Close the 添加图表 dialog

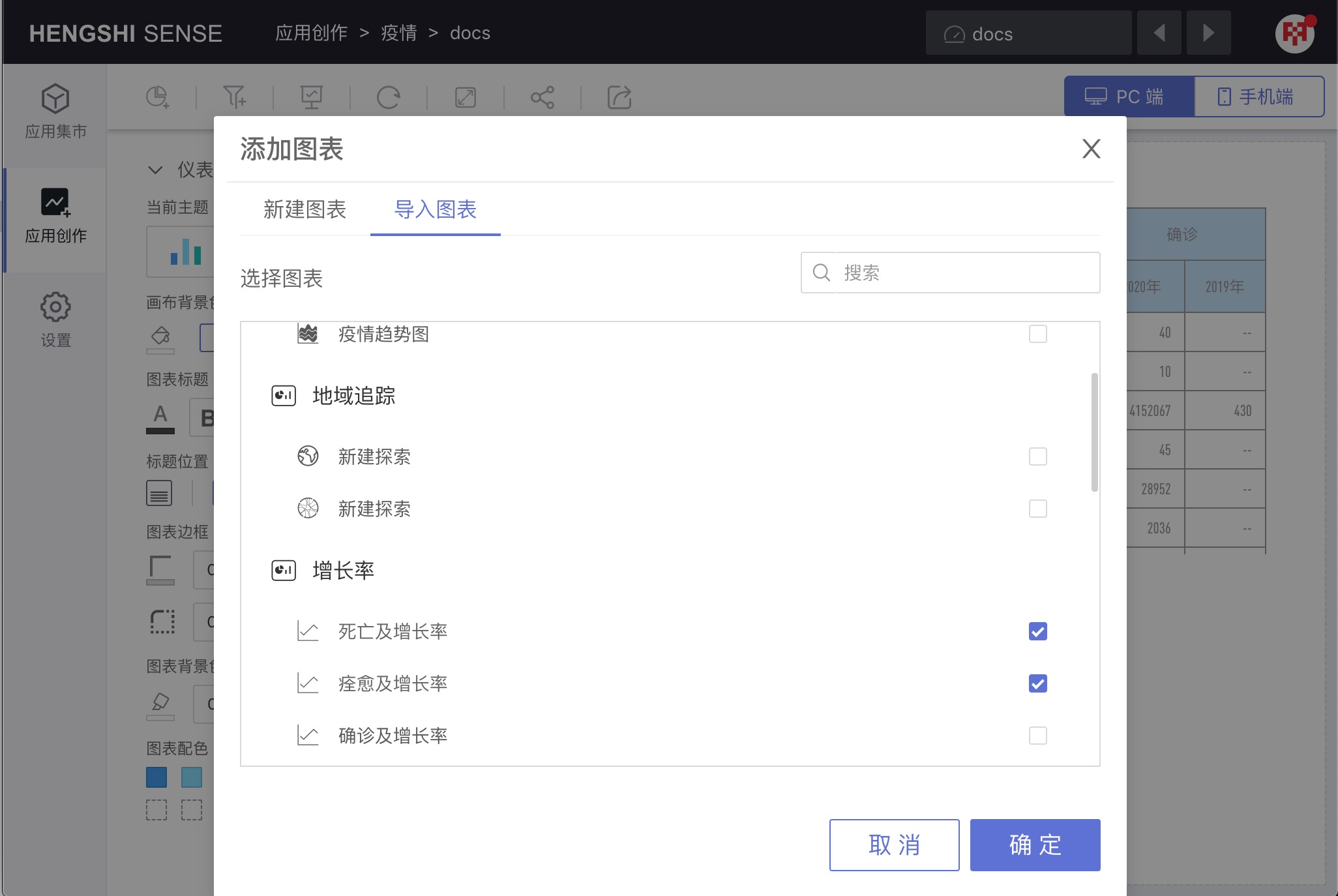pyautogui.click(x=1092, y=149)
